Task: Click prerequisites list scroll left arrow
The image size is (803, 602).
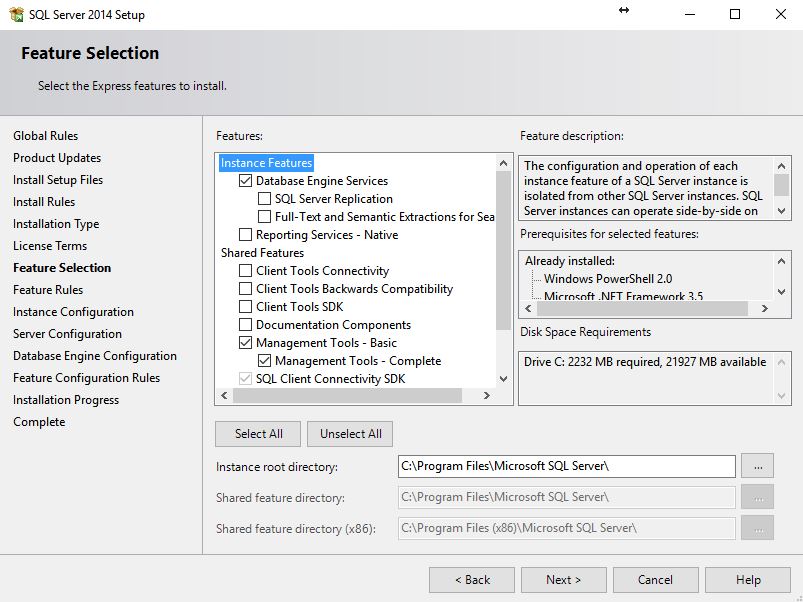Action: coord(529,308)
